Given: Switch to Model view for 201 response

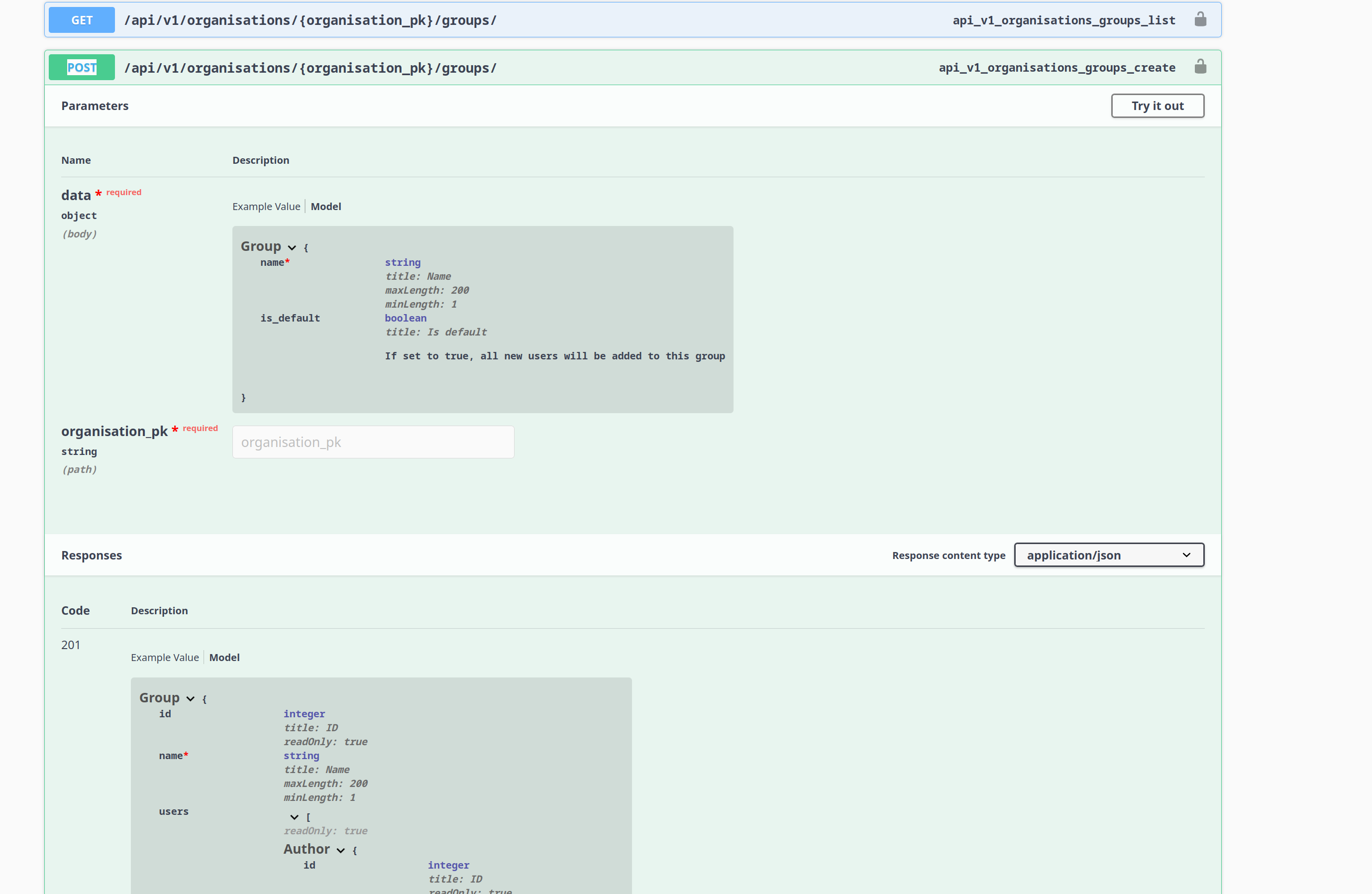Looking at the screenshot, I should (224, 657).
